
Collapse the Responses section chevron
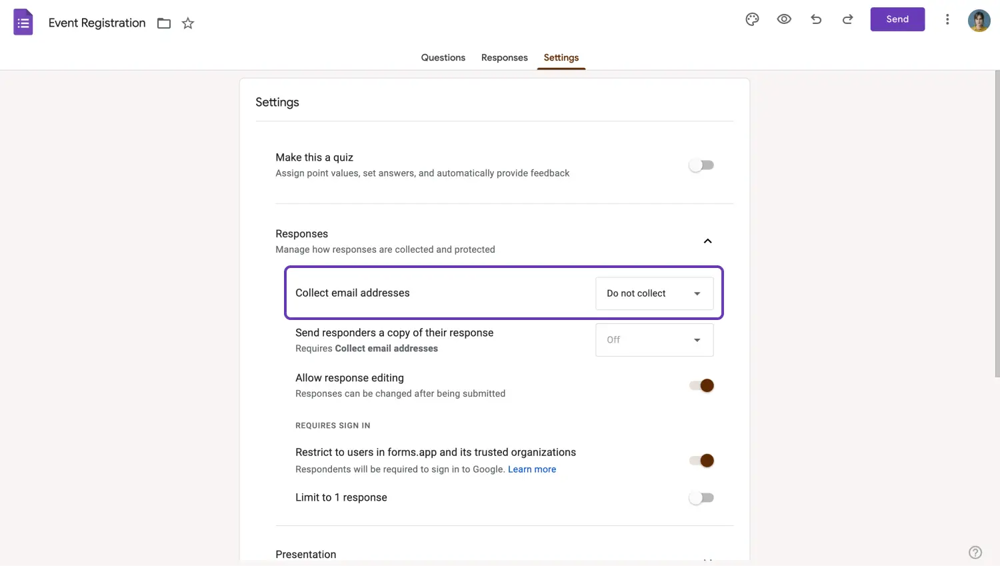707,241
